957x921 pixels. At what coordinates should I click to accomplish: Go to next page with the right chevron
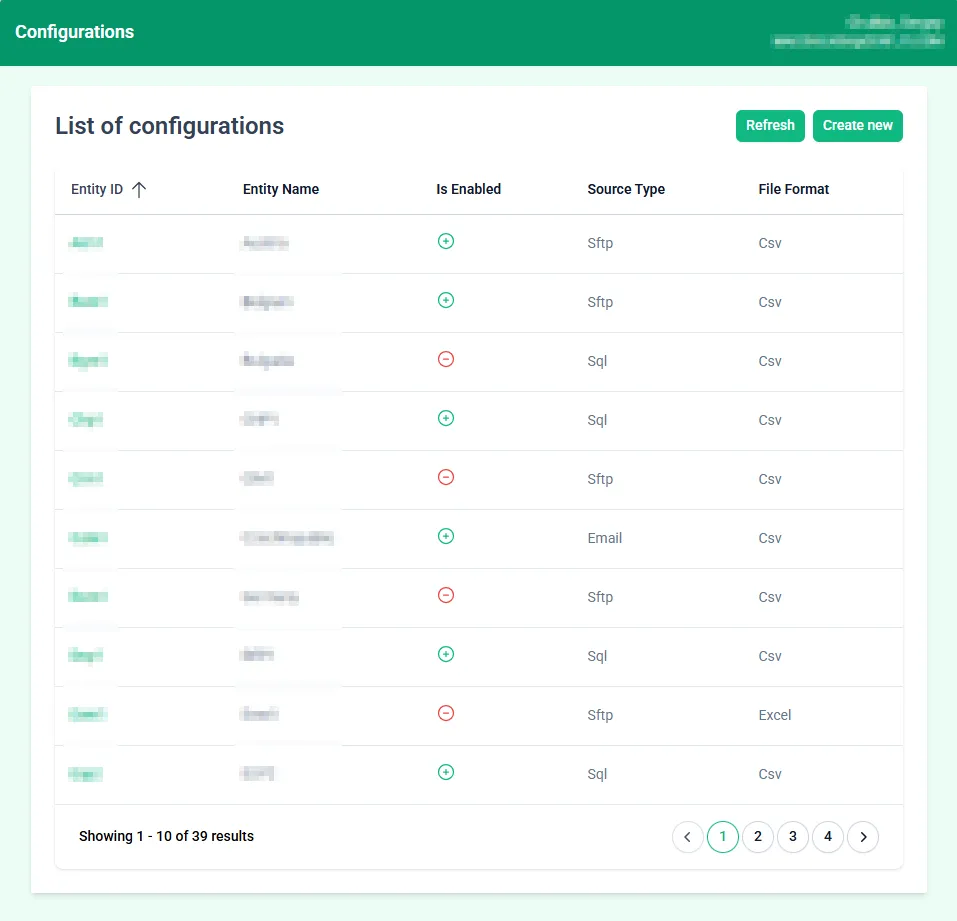[863, 836]
